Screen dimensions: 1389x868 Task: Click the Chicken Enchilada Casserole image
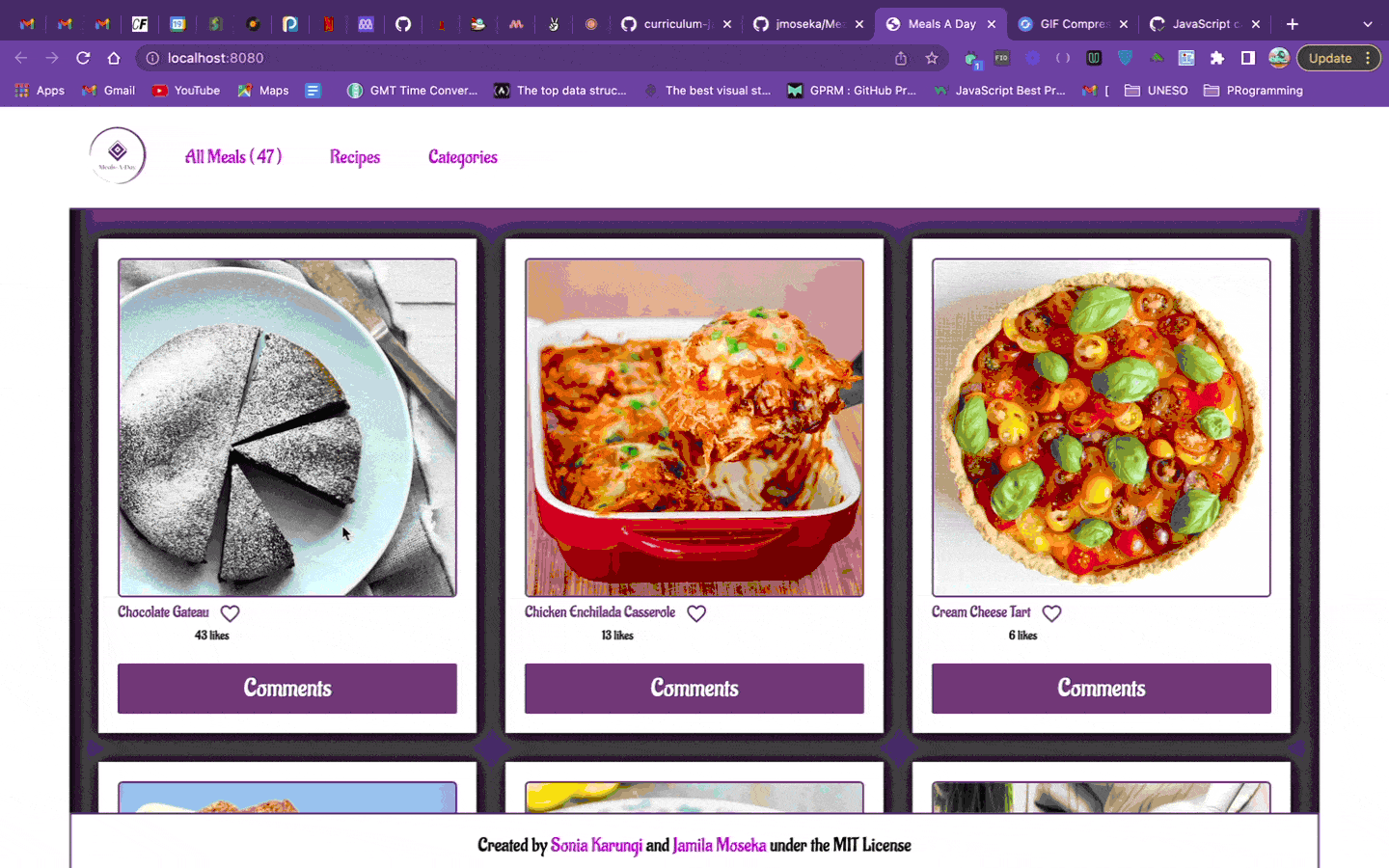694,427
